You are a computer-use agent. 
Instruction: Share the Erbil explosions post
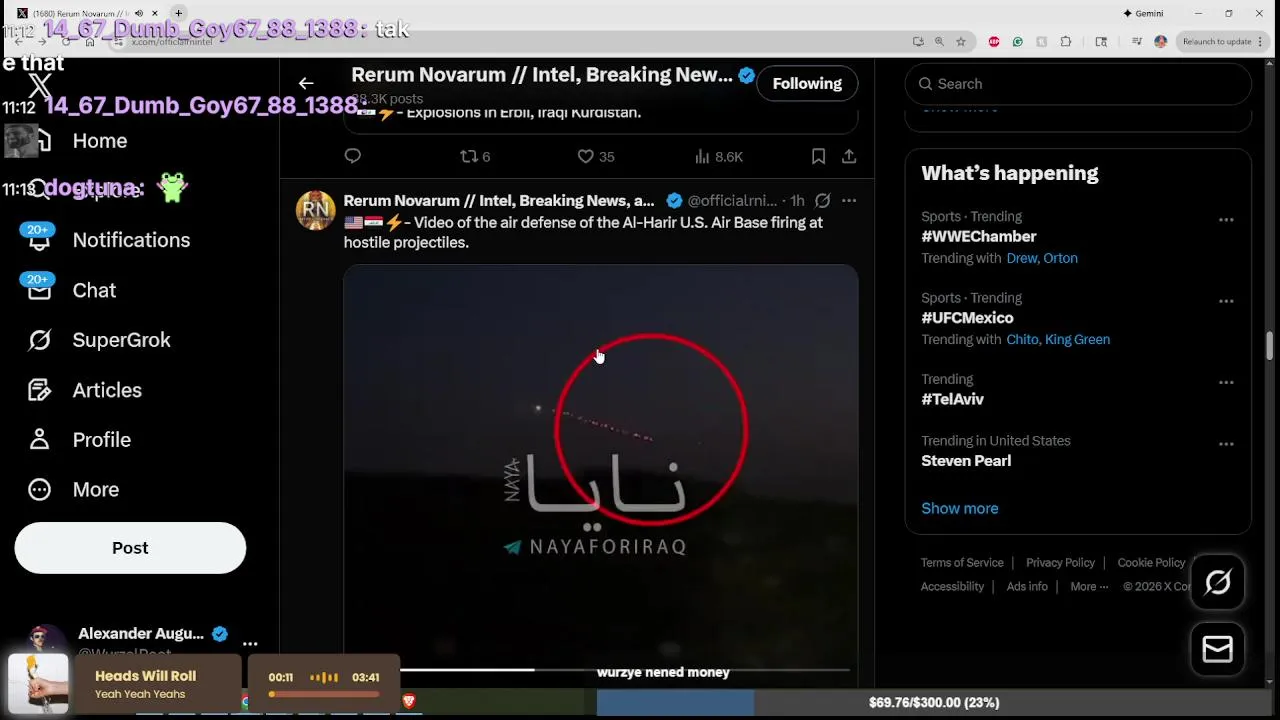point(848,156)
